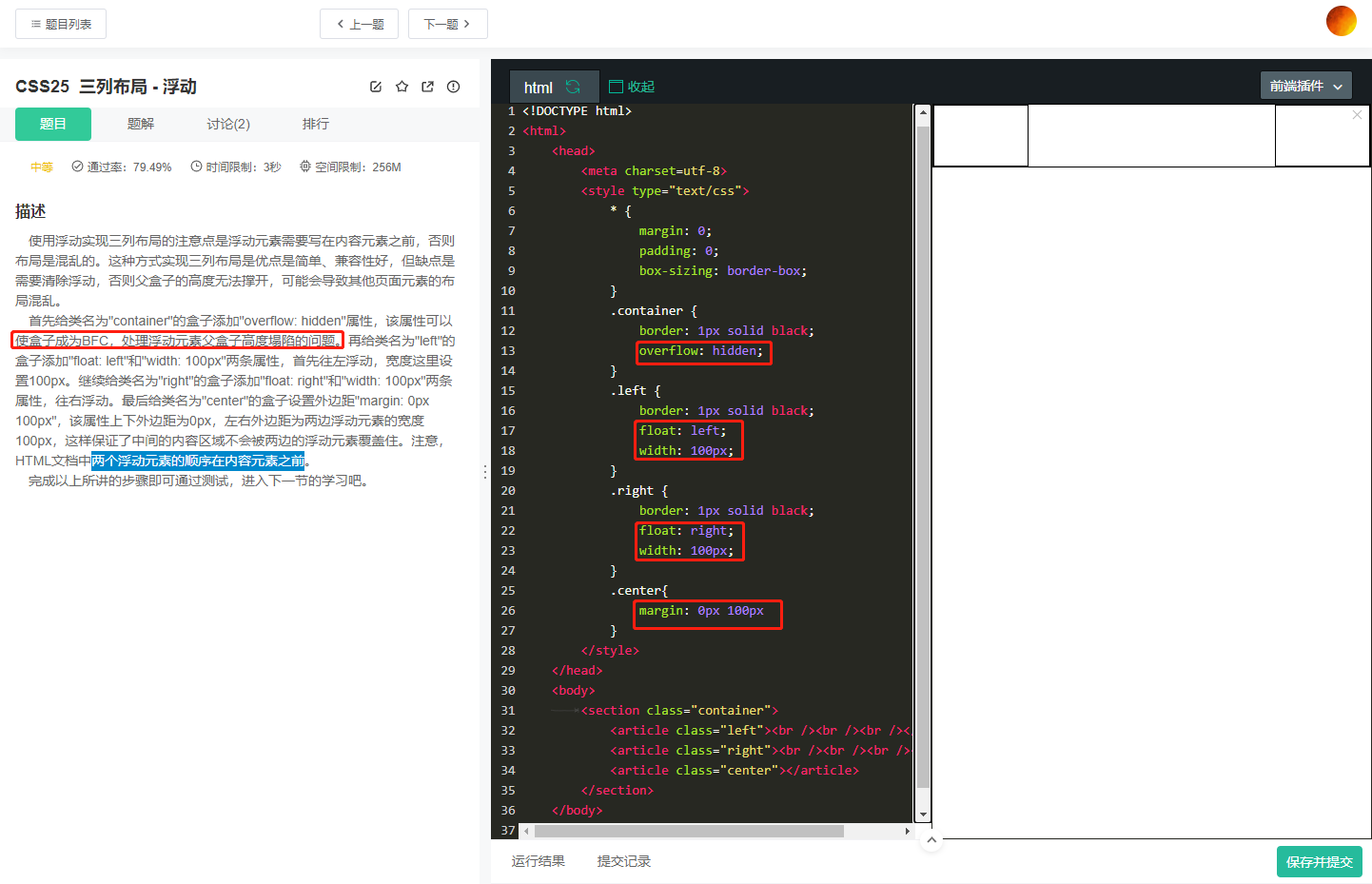Click the <article class="center"> code line

pyautogui.click(x=735, y=771)
